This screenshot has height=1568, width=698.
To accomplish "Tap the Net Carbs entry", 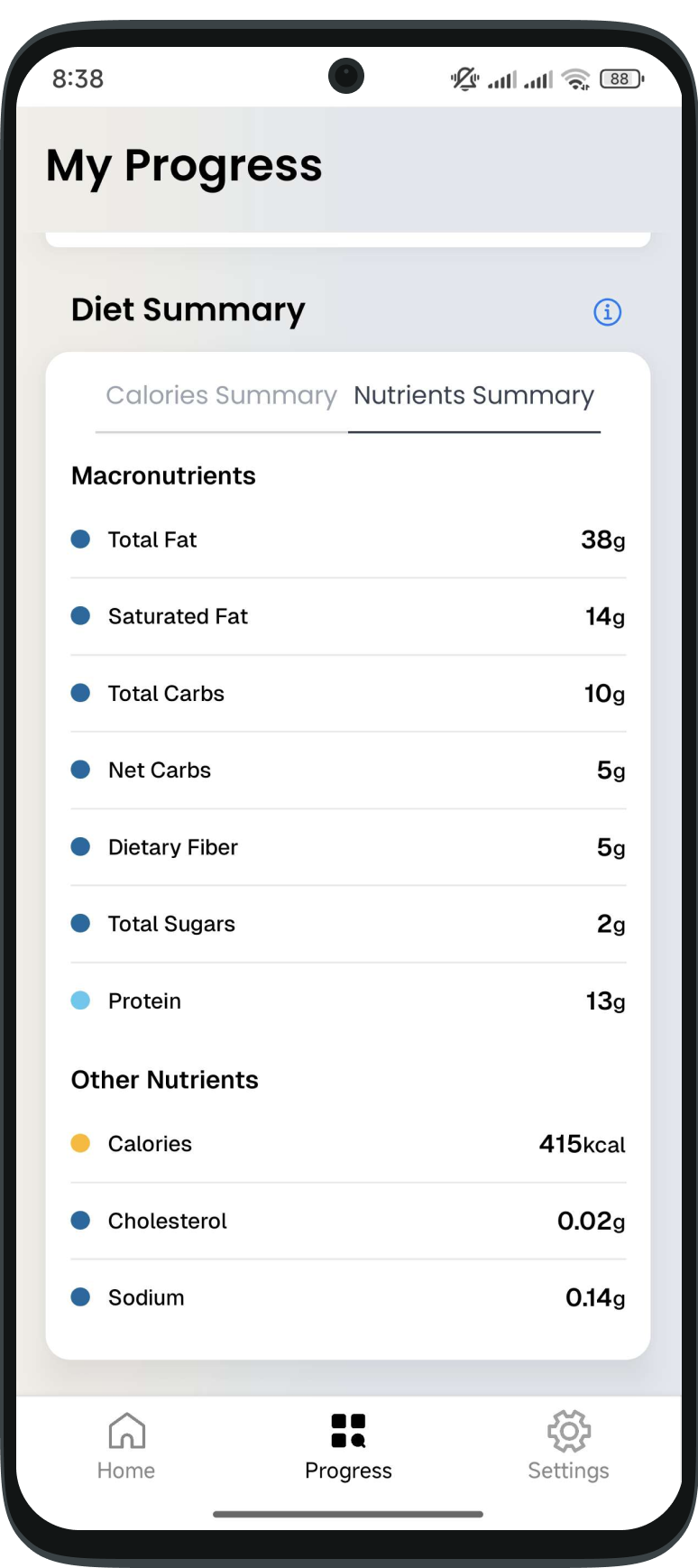I will click(x=348, y=770).
